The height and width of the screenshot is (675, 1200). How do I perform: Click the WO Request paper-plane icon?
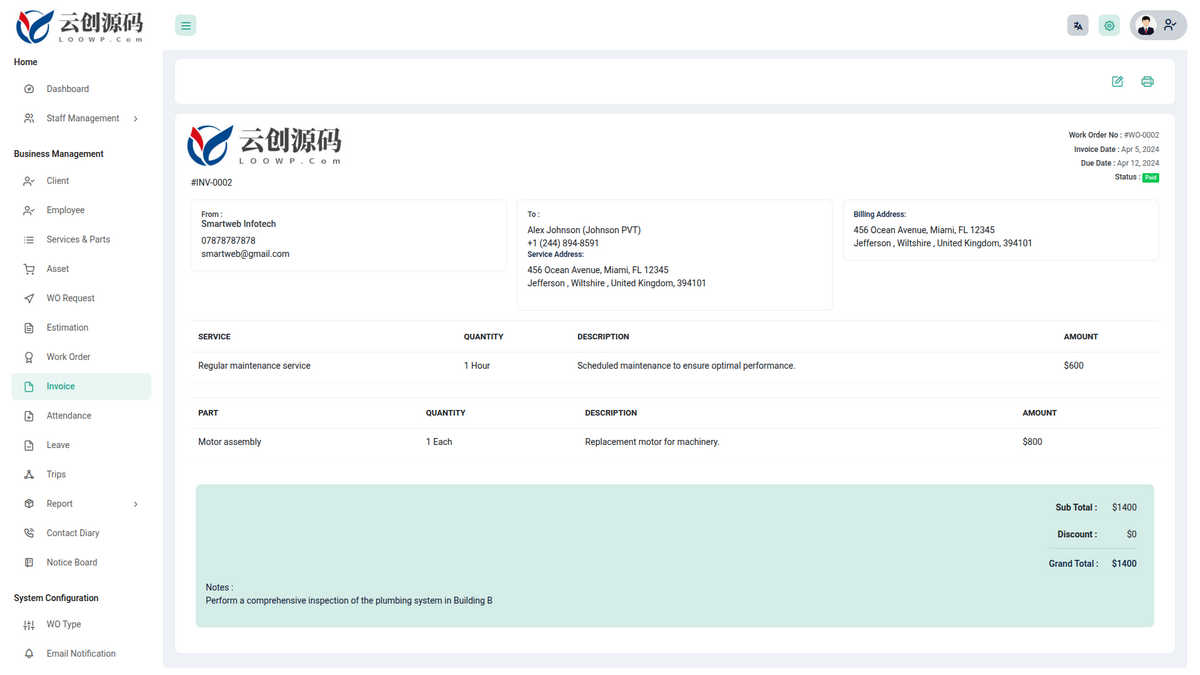point(29,298)
